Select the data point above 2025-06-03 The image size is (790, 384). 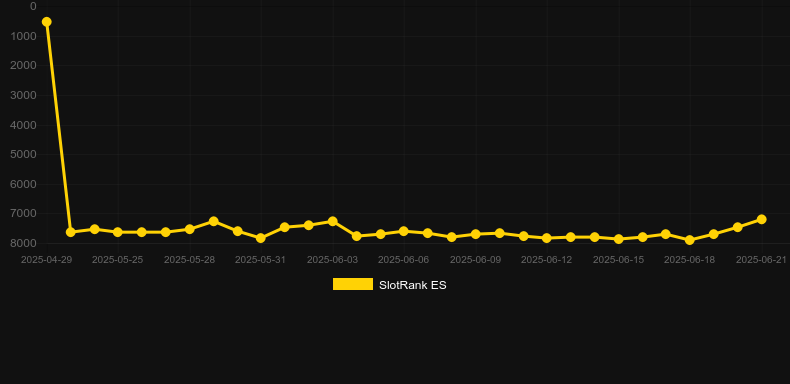click(x=333, y=221)
